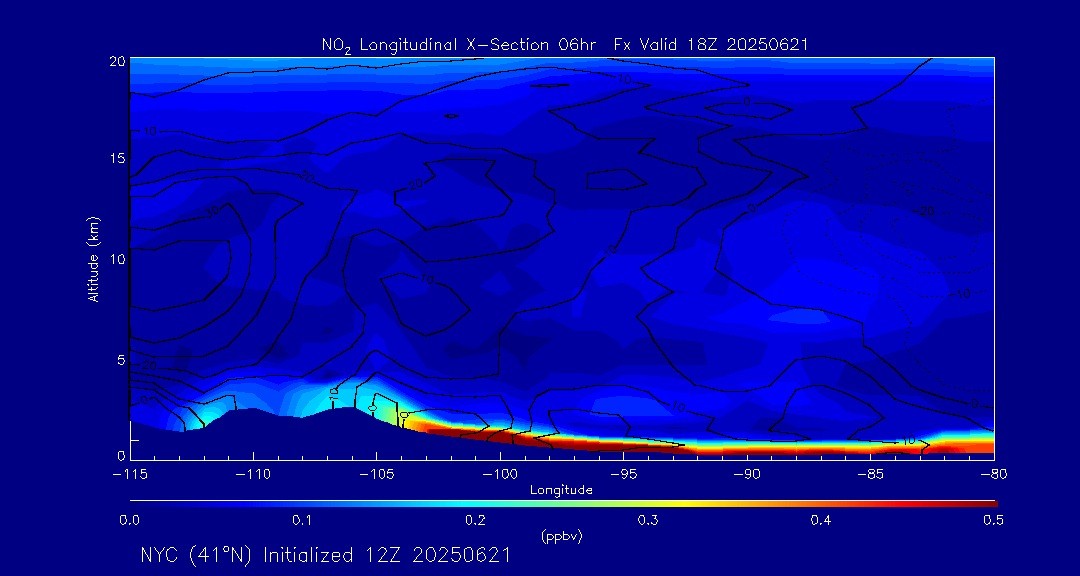
Task: Click the -105 longitude tick label
Action: pos(377,475)
